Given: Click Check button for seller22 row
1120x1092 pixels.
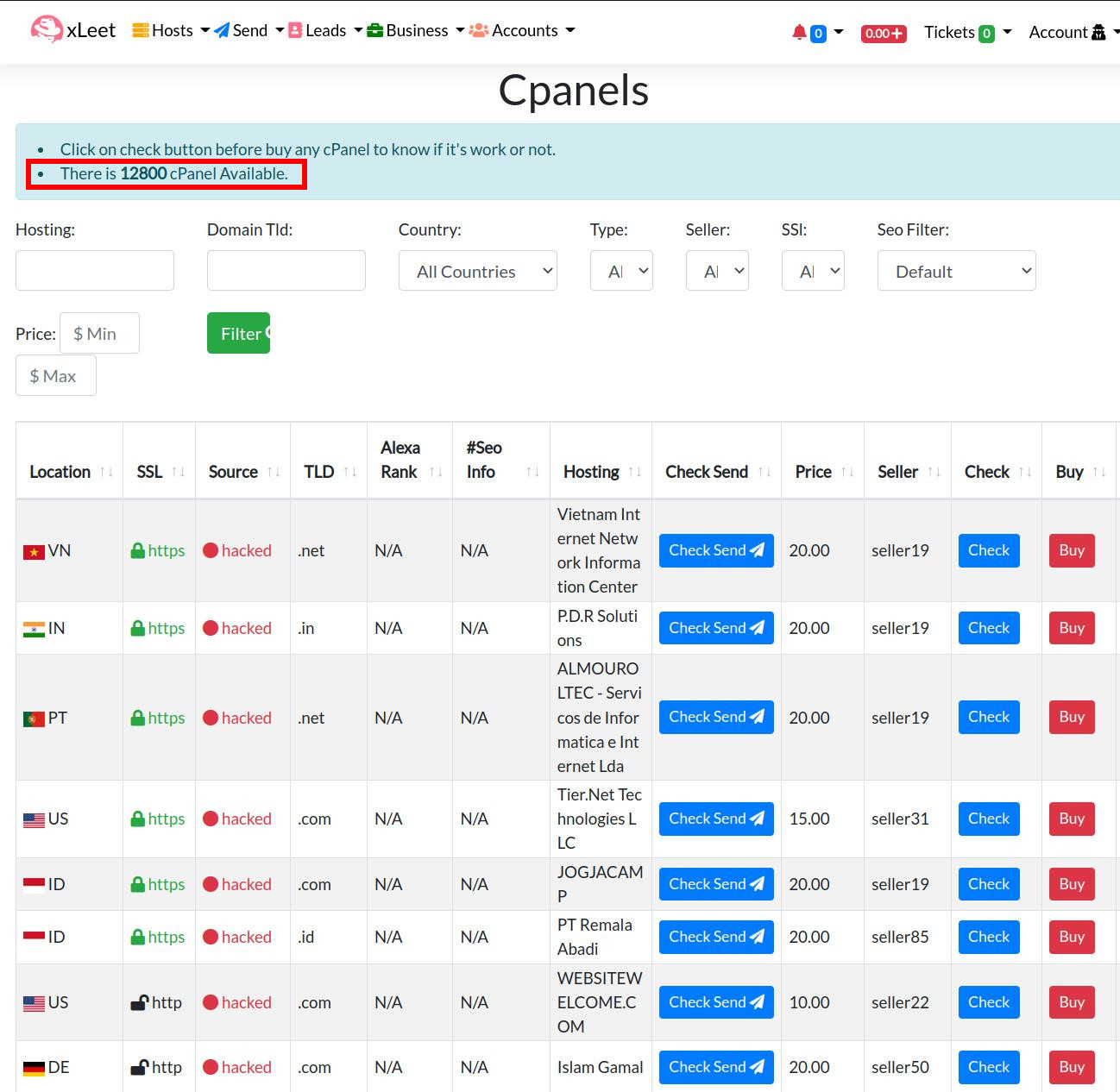Looking at the screenshot, I should click(x=989, y=1002).
